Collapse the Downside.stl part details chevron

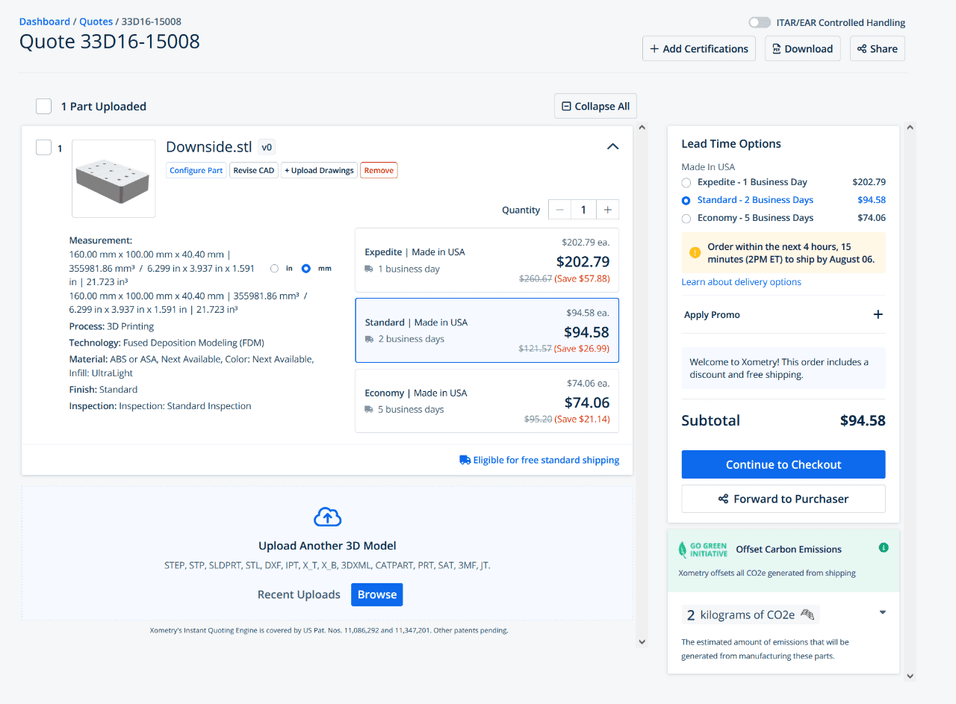coord(612,147)
